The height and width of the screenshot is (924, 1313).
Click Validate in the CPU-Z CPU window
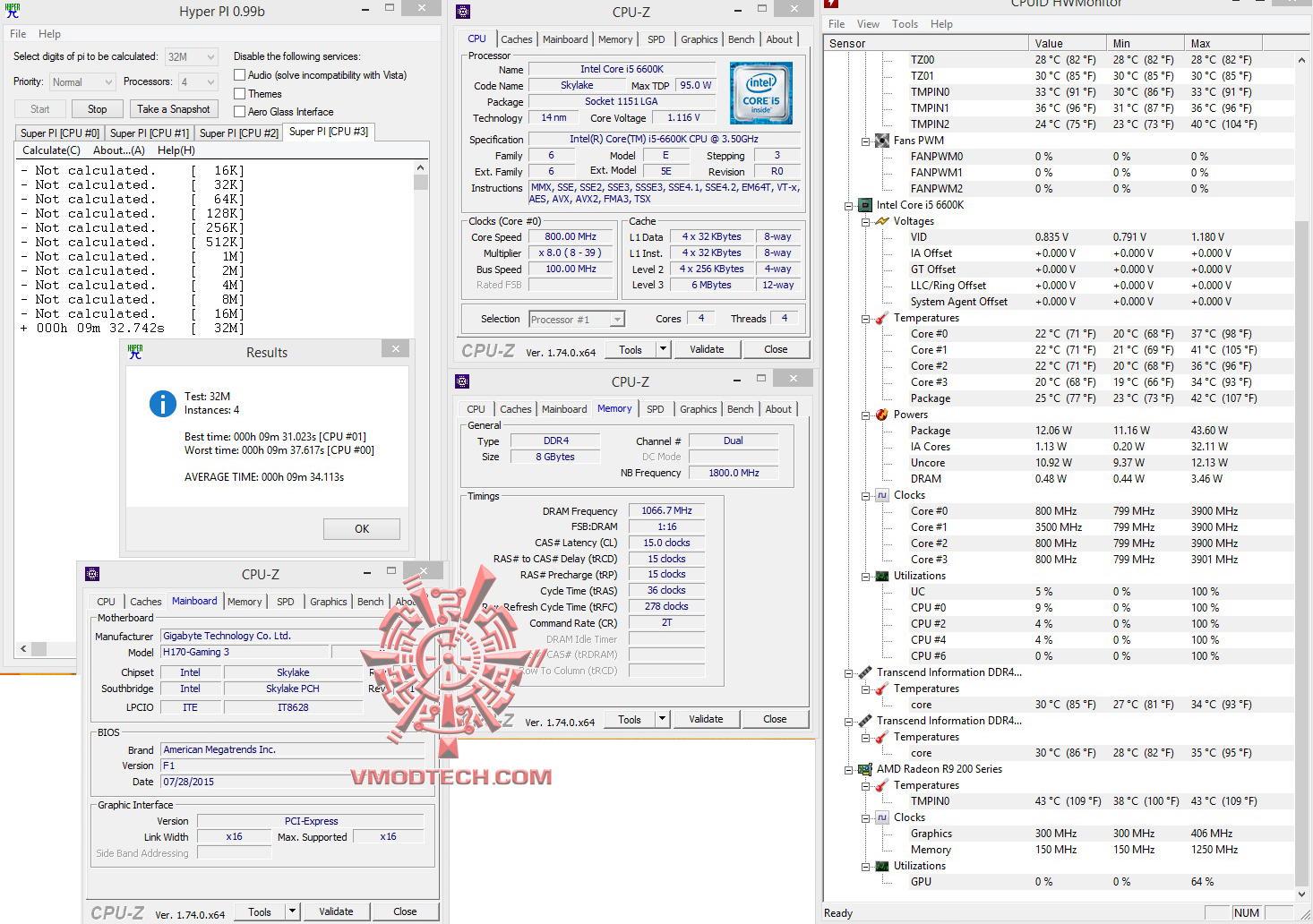tap(707, 349)
